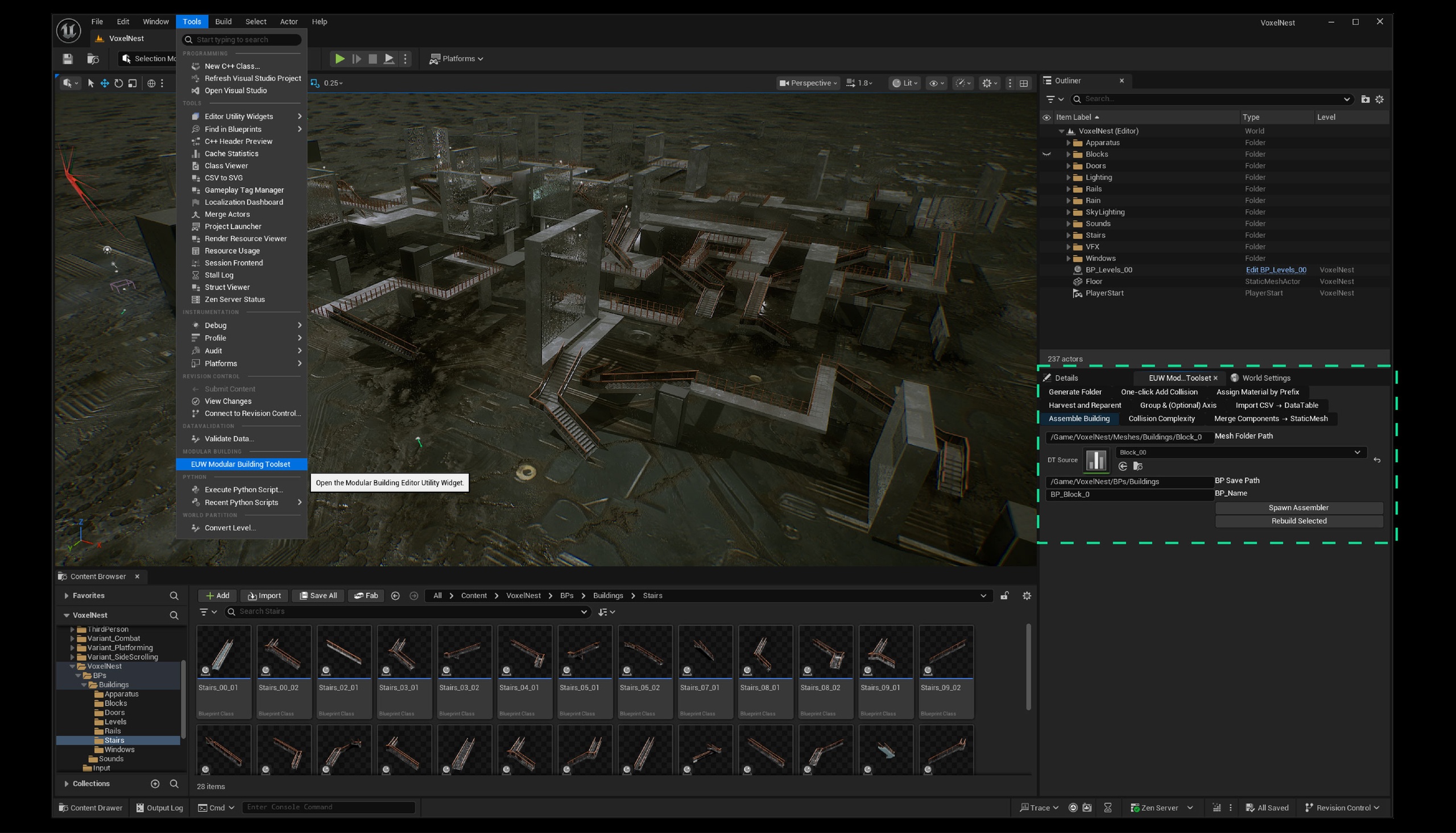Activate the Rotate gizmo tool
The width and height of the screenshot is (1456, 833).
point(118,83)
